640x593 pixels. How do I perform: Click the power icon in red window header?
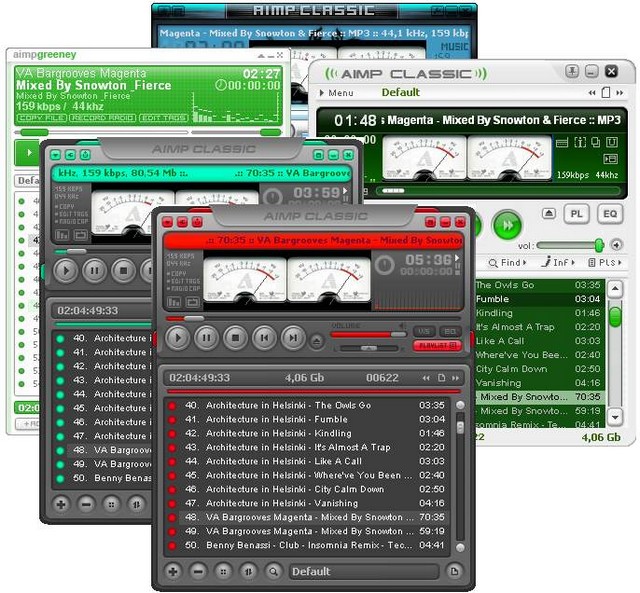[197, 222]
